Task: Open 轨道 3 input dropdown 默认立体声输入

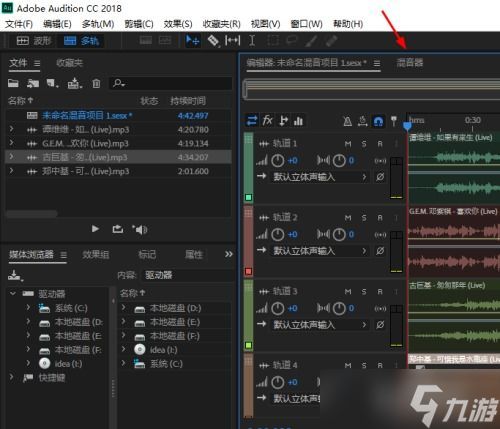Action: [319, 325]
